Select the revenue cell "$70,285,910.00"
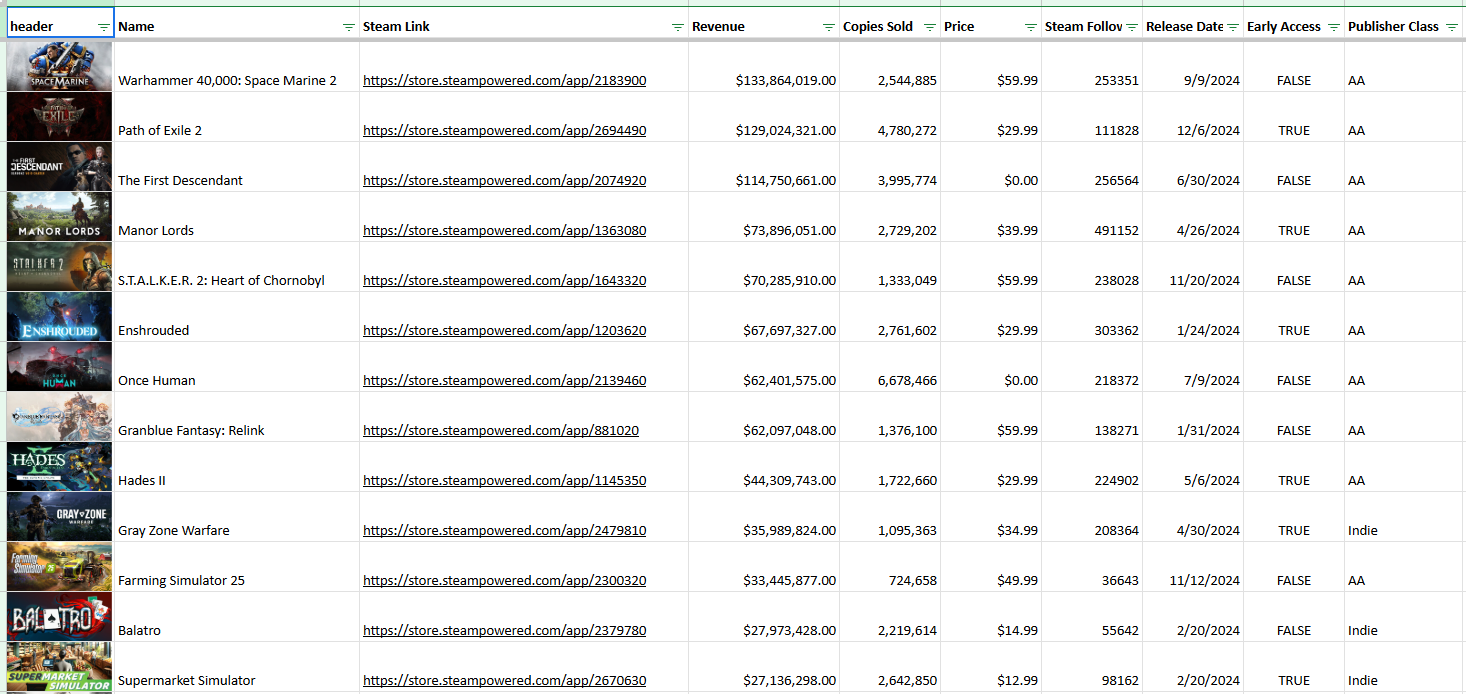This screenshot has height=694, width=1466. click(764, 267)
